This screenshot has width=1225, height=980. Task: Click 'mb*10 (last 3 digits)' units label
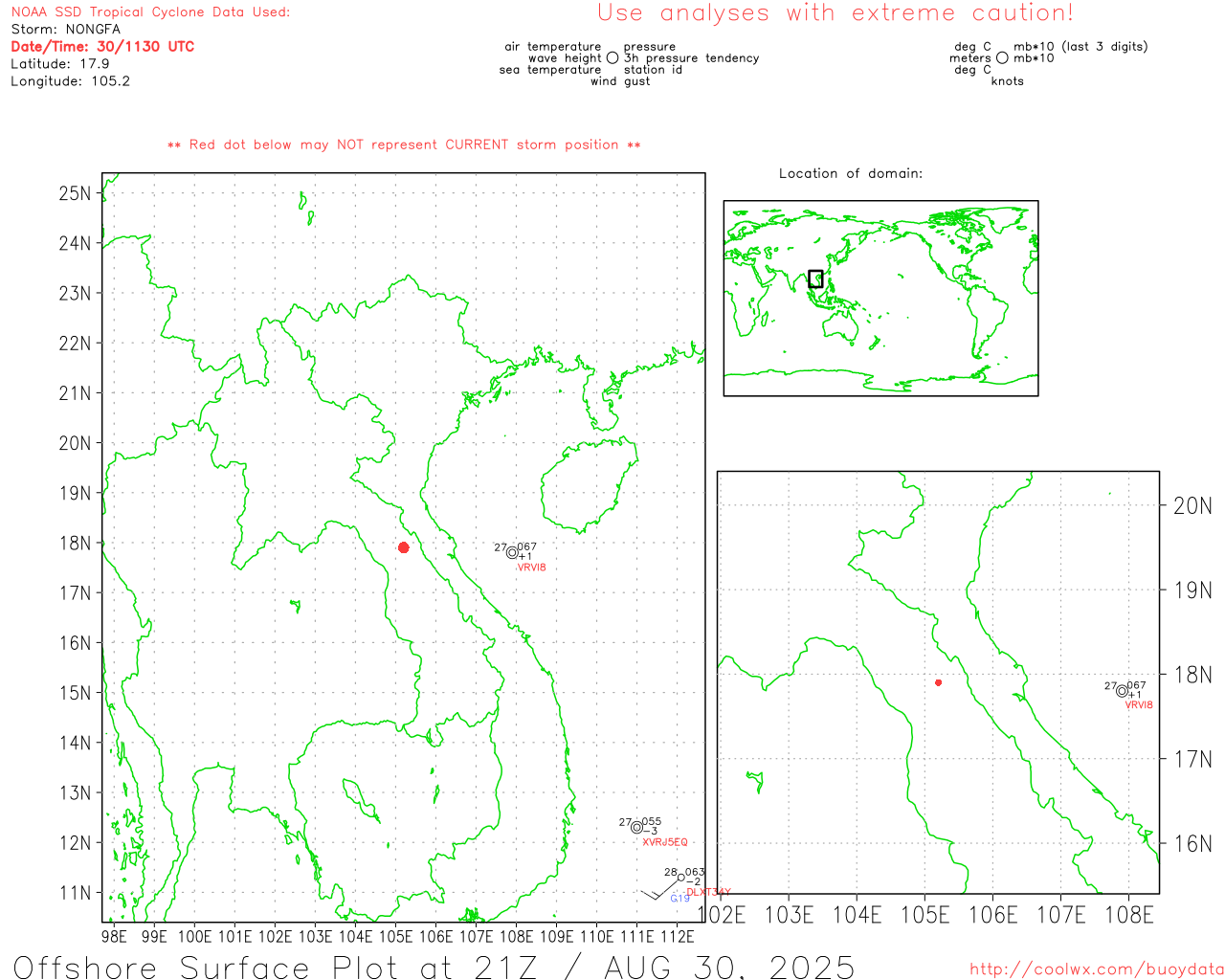pos(1080,47)
